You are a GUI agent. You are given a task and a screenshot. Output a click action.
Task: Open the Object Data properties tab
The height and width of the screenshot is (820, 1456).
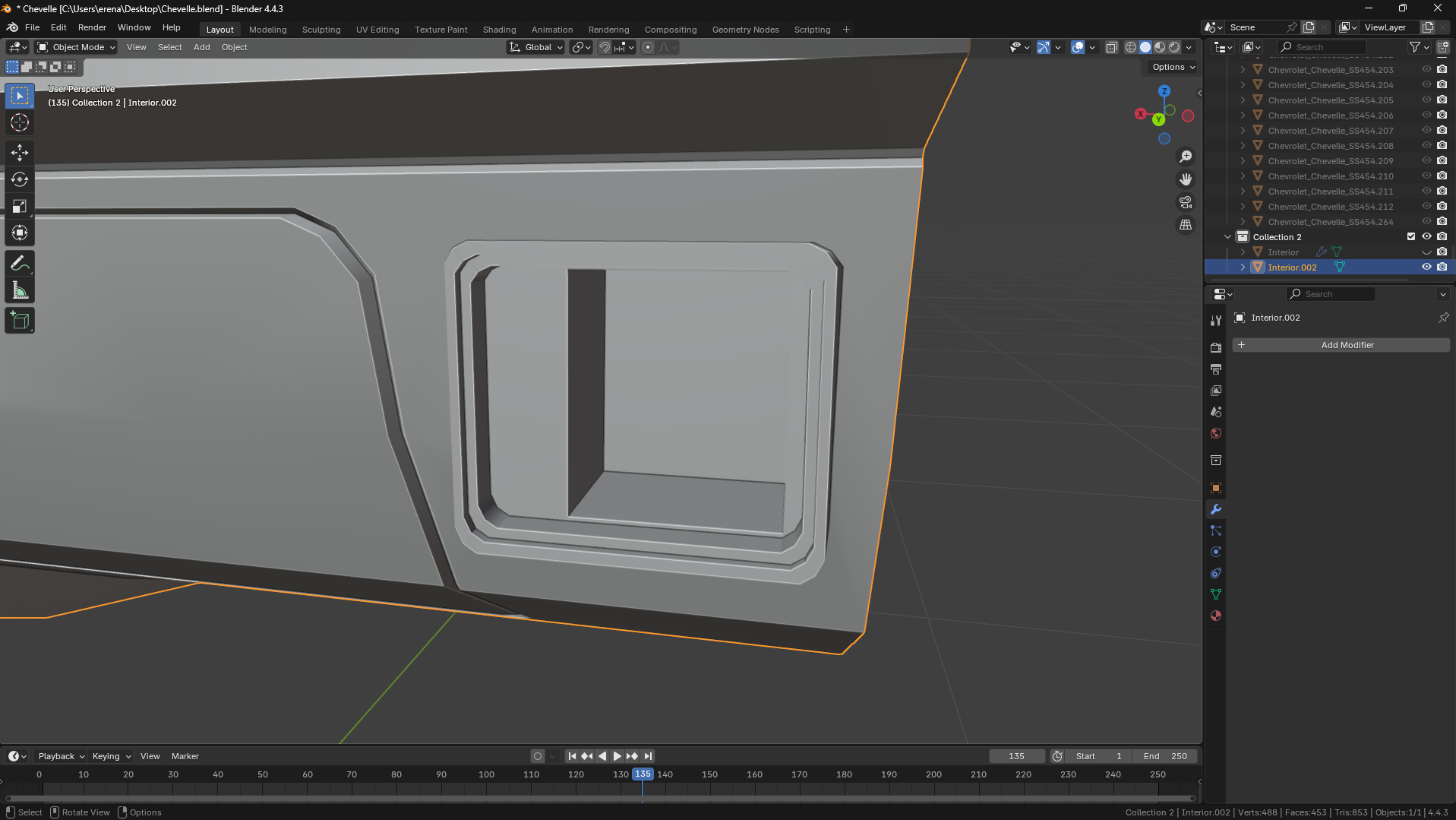(x=1216, y=594)
